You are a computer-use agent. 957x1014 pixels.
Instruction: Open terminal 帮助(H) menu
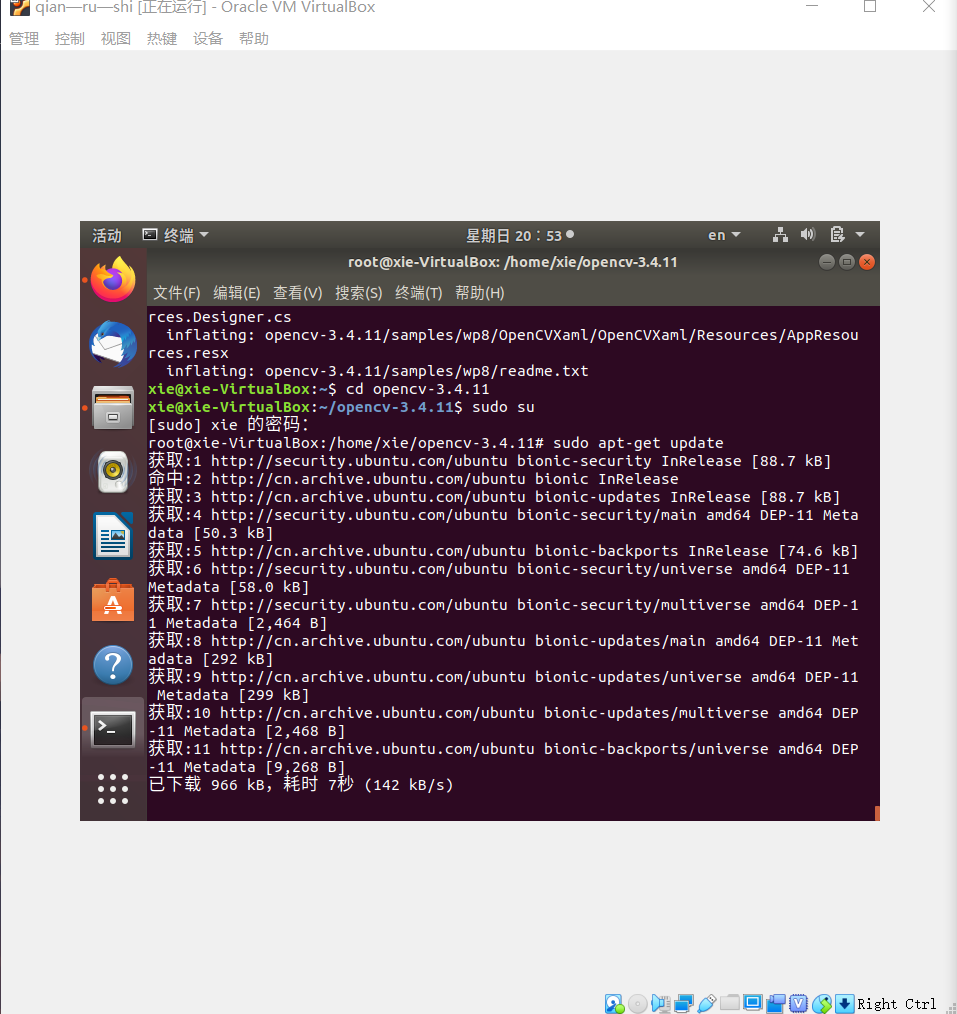[480, 293]
